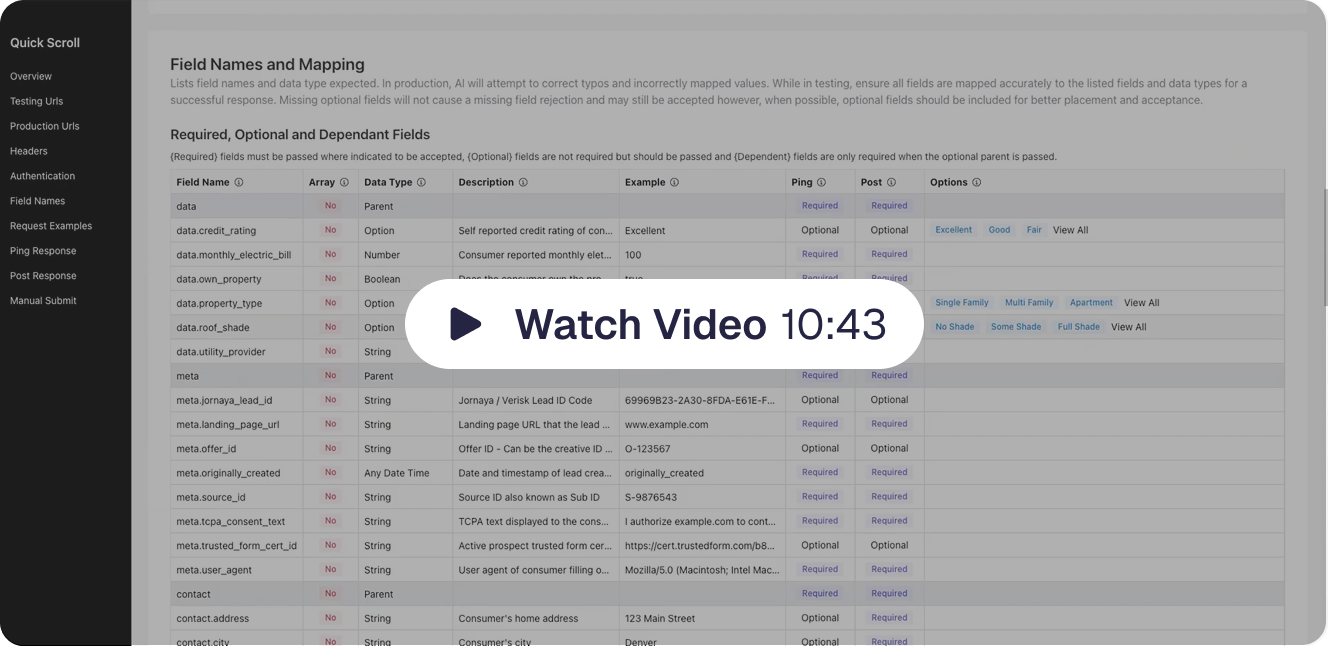This screenshot has height=647, width=1329.
Task: Click info icon next to Field Name header
Action: click(x=239, y=183)
